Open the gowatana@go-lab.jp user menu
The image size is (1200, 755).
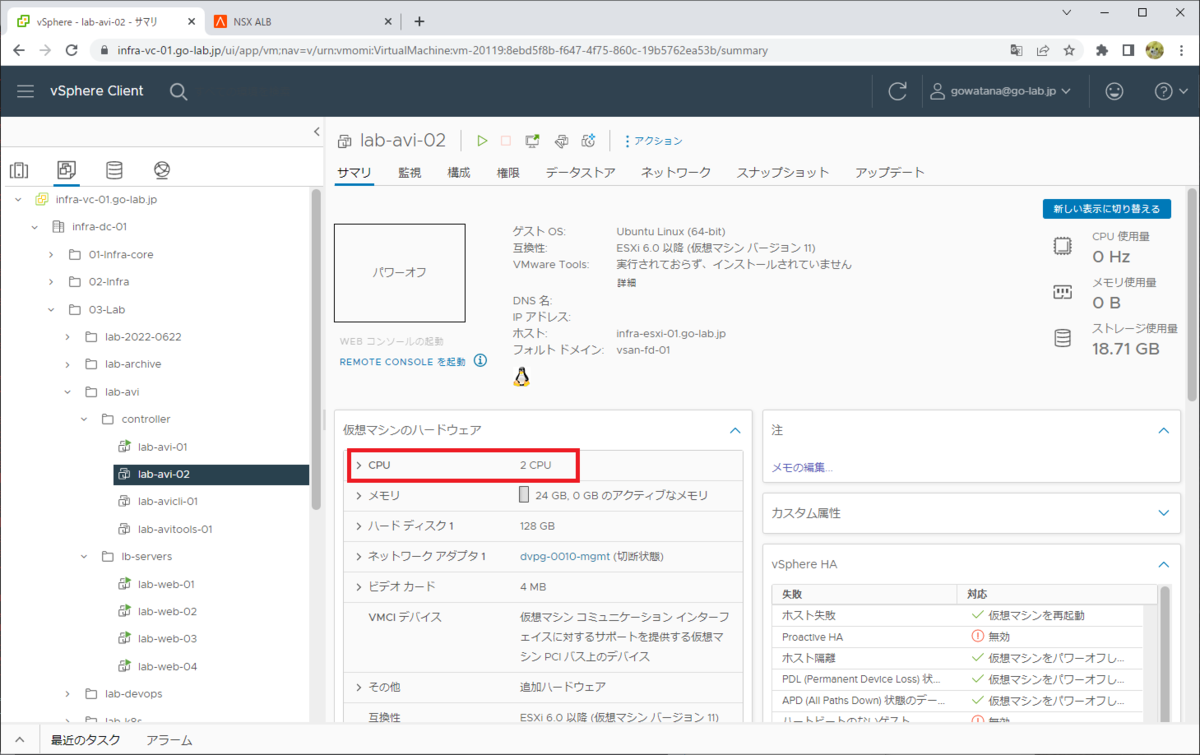tap(1000, 91)
